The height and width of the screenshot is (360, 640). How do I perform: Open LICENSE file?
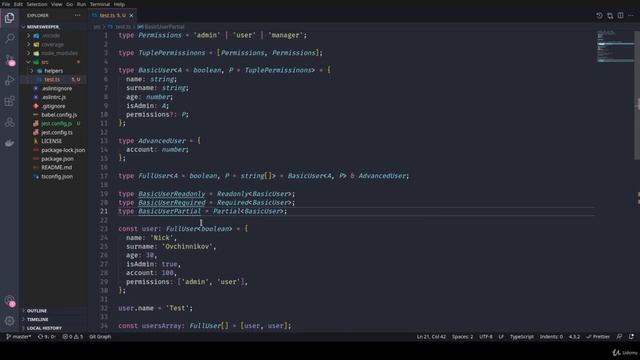[x=51, y=141]
